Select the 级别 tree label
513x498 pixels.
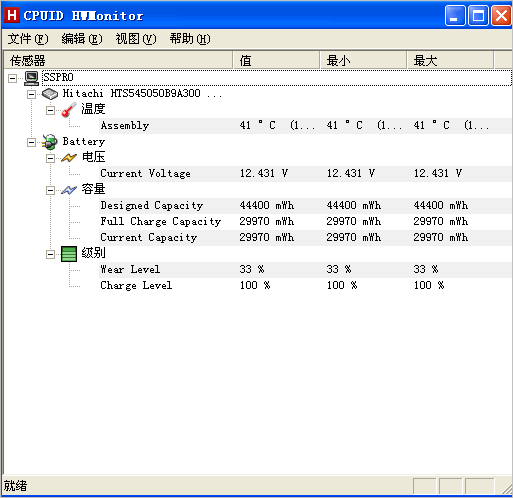tap(93, 253)
